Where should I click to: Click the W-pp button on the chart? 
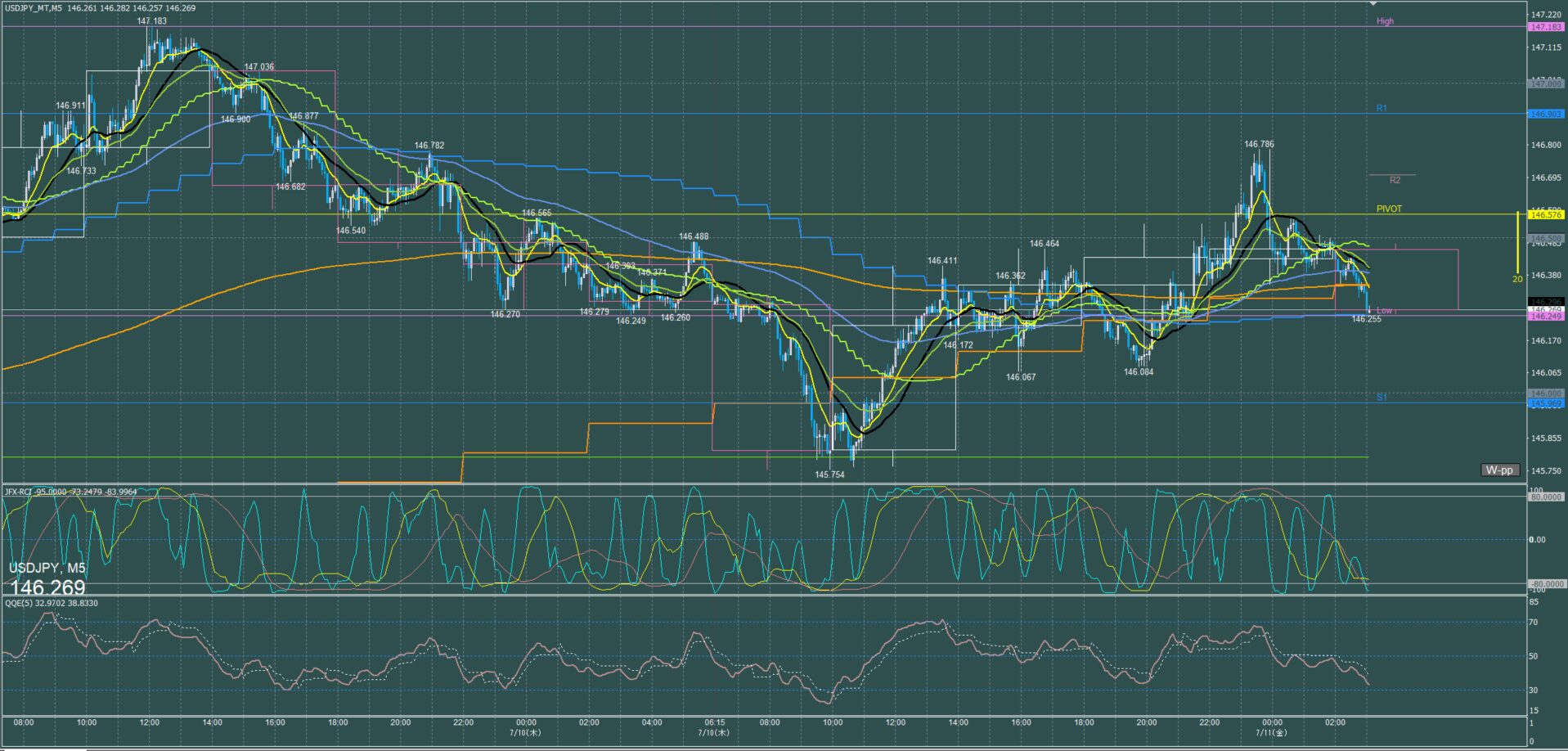point(1500,470)
